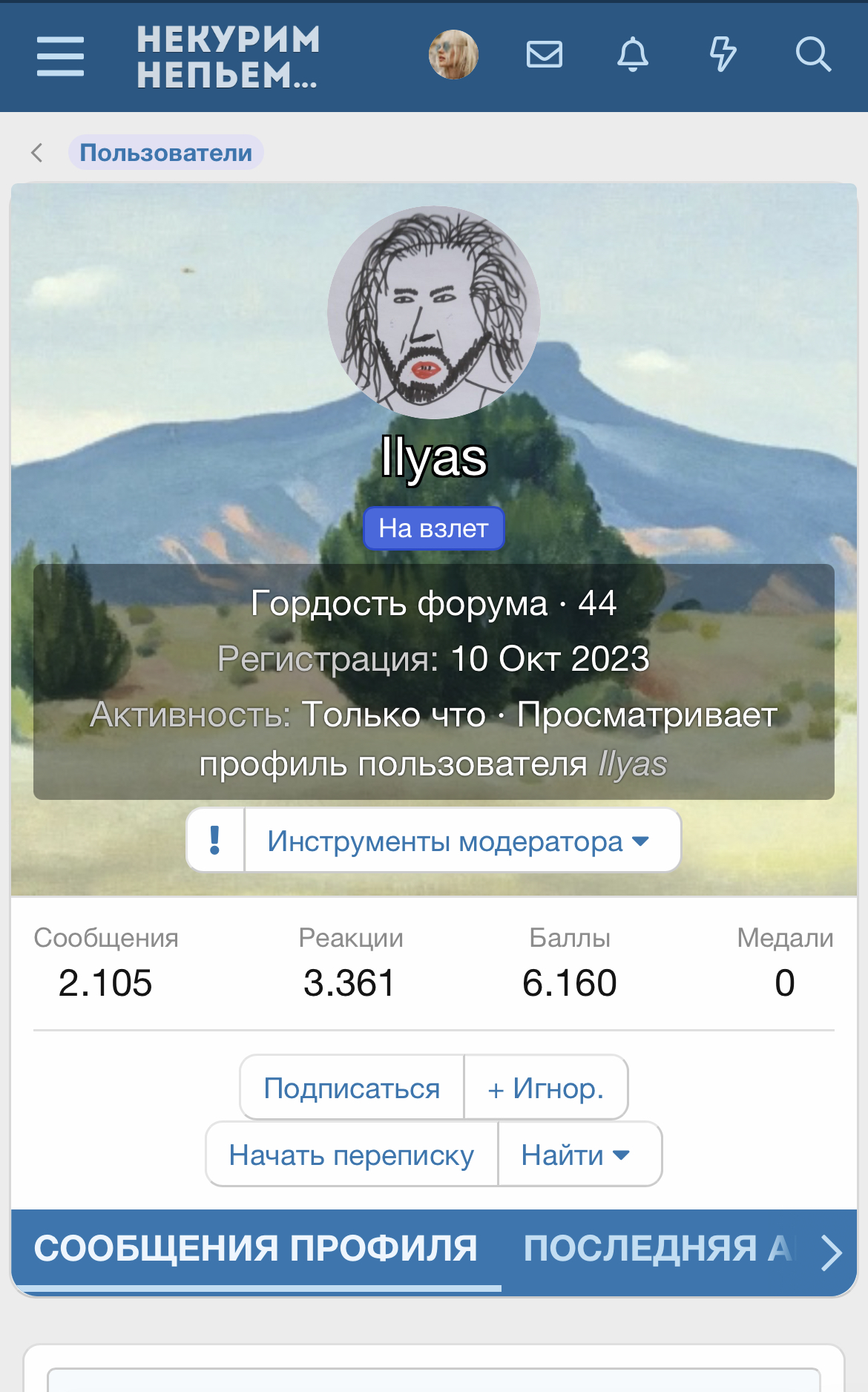Show more tabs with right chevron
This screenshot has width=868, height=1392.
(x=831, y=1253)
